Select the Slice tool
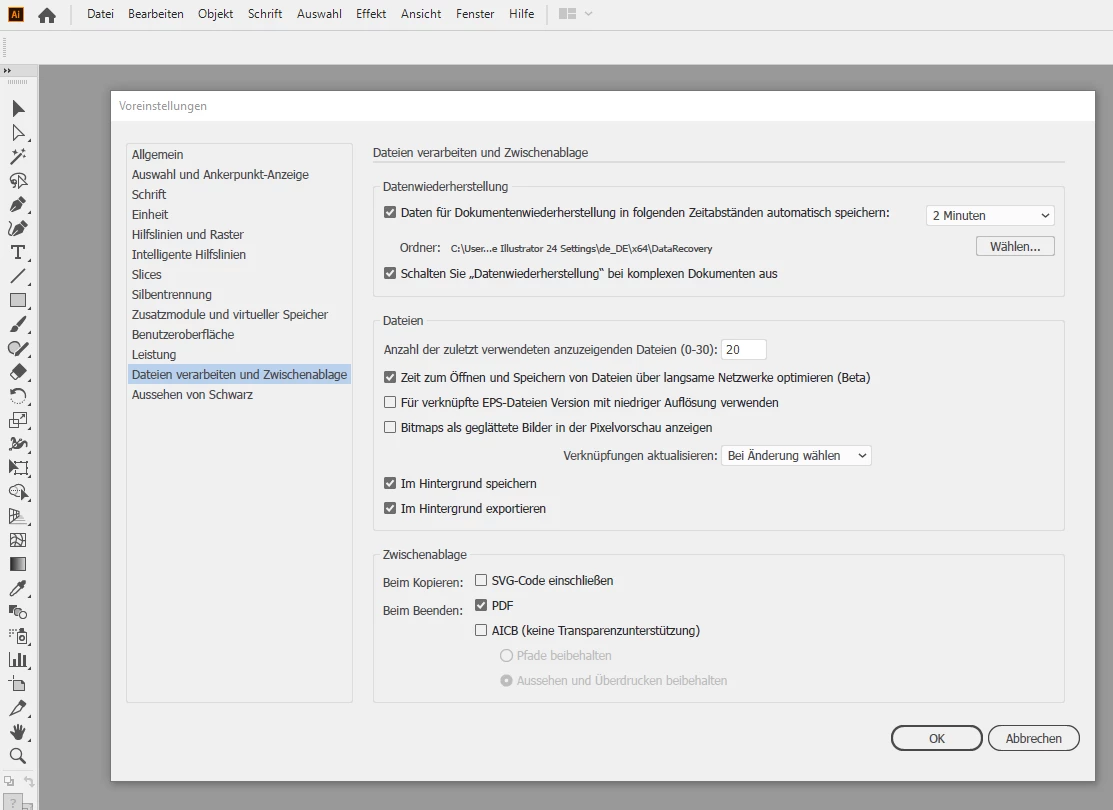This screenshot has width=1113, height=810. [18, 708]
